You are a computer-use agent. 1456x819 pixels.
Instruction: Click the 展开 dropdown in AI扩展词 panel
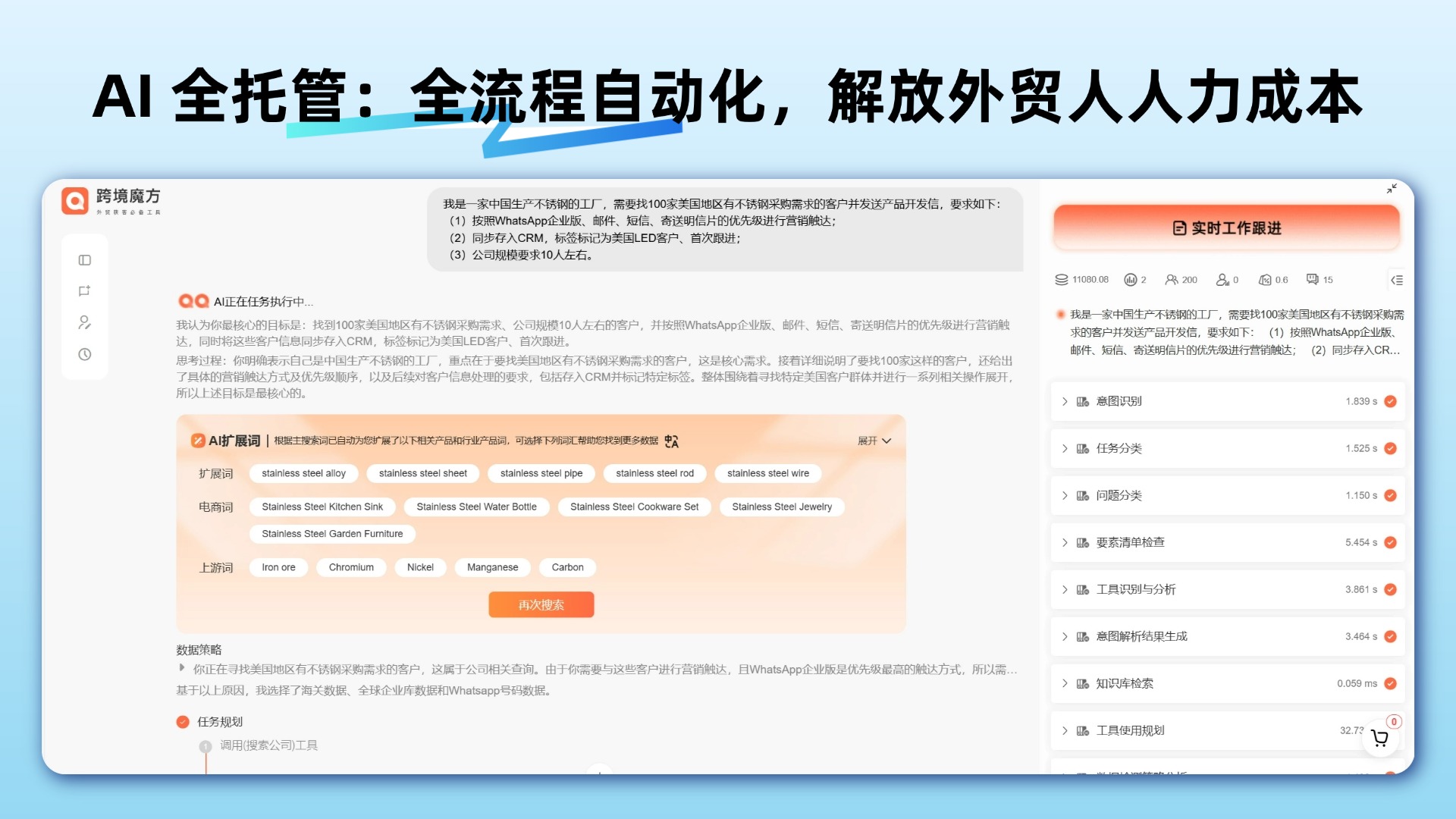(x=874, y=441)
